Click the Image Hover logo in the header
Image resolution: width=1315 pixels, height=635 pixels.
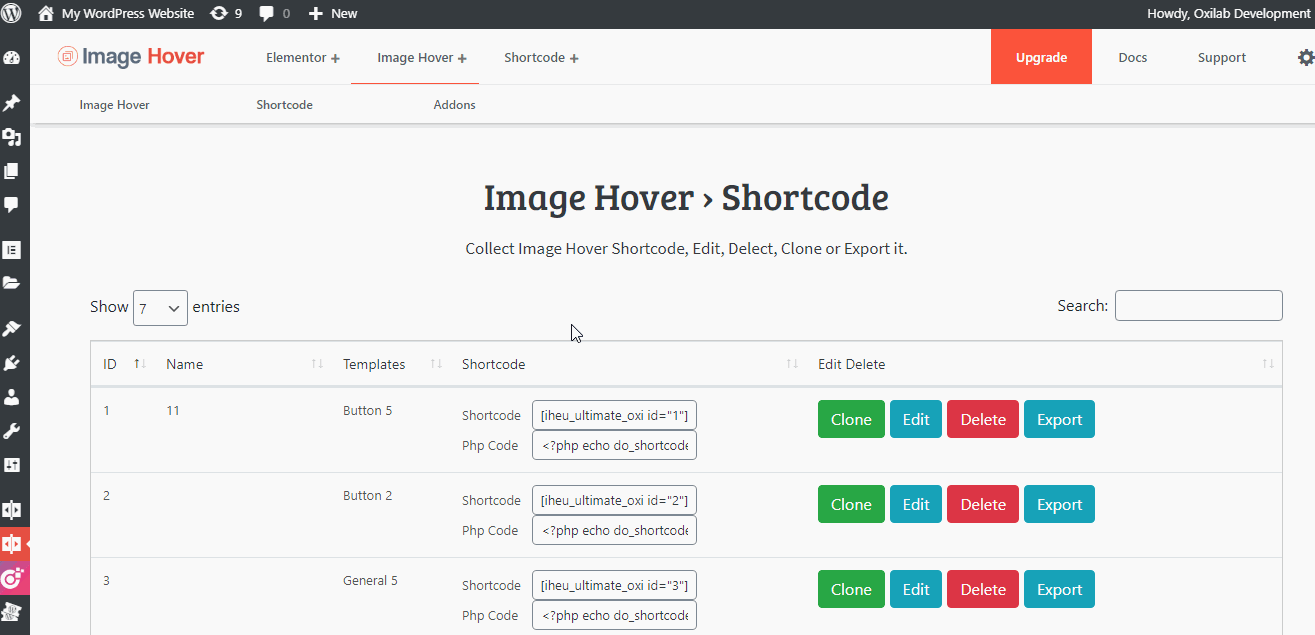point(131,57)
